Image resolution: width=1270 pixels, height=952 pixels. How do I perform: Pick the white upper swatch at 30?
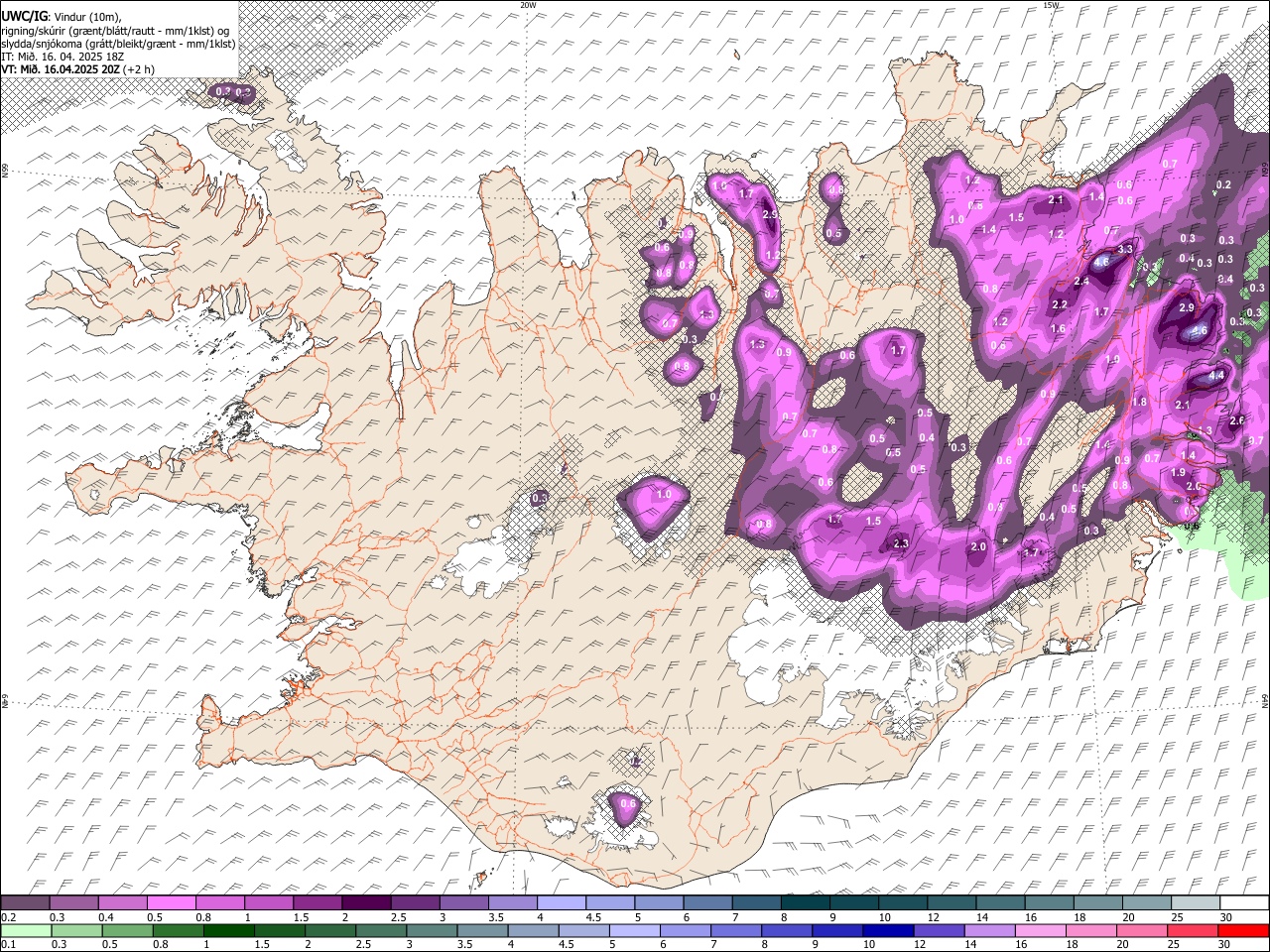1244,902
